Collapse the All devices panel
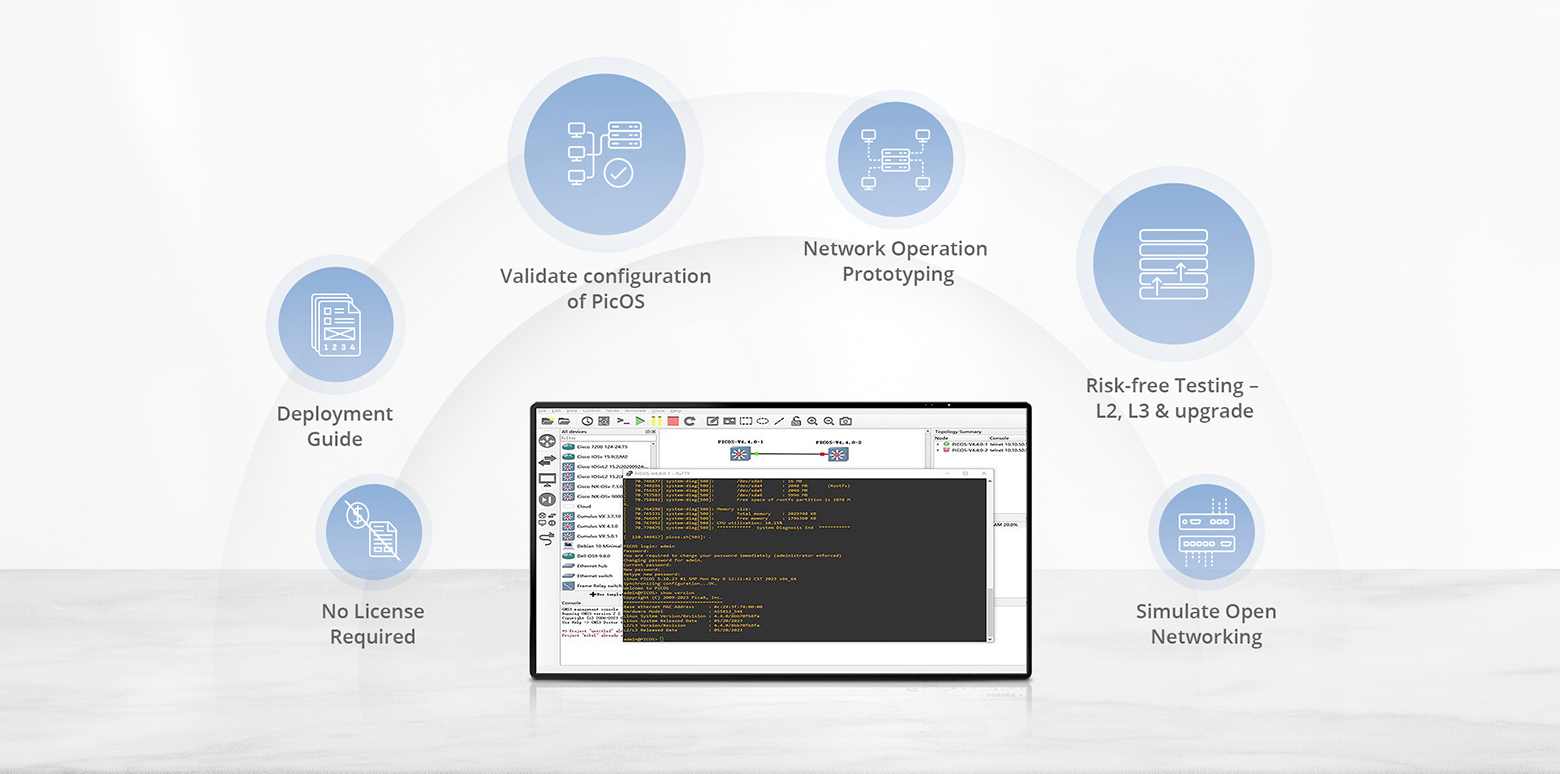The height and width of the screenshot is (774, 1560). (x=648, y=431)
